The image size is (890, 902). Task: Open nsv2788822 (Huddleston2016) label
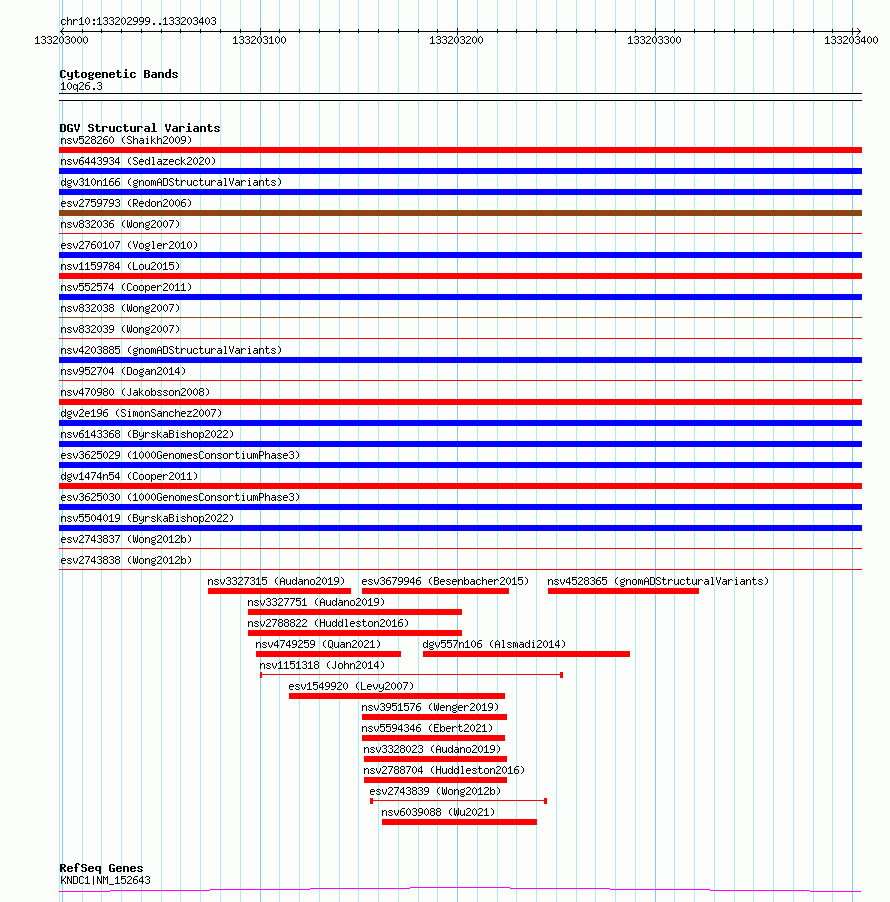point(329,623)
